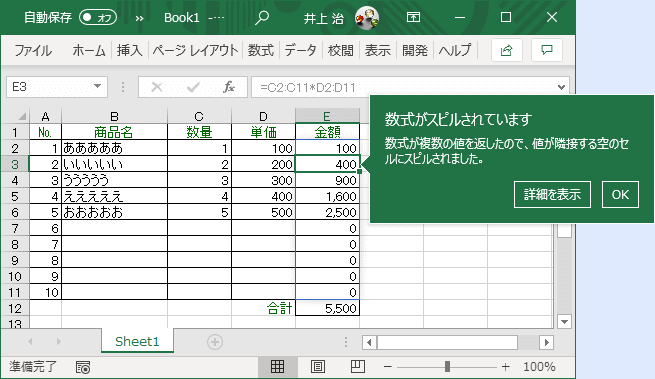Viewport: 655px width, 379px height.
Task: Click the confirm entry checkmark icon
Action: [x=193, y=87]
